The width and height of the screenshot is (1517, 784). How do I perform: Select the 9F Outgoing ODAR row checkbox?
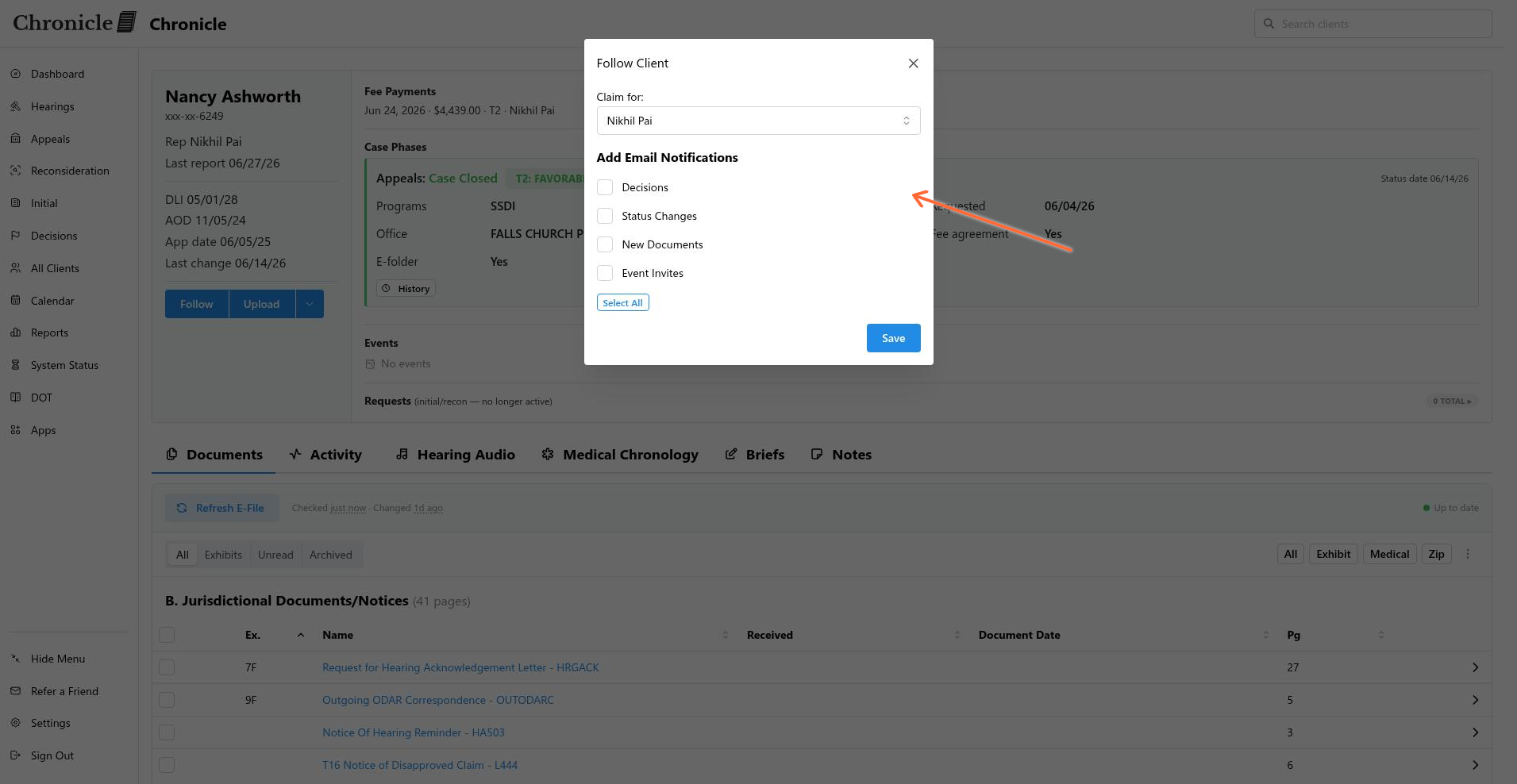coord(167,700)
